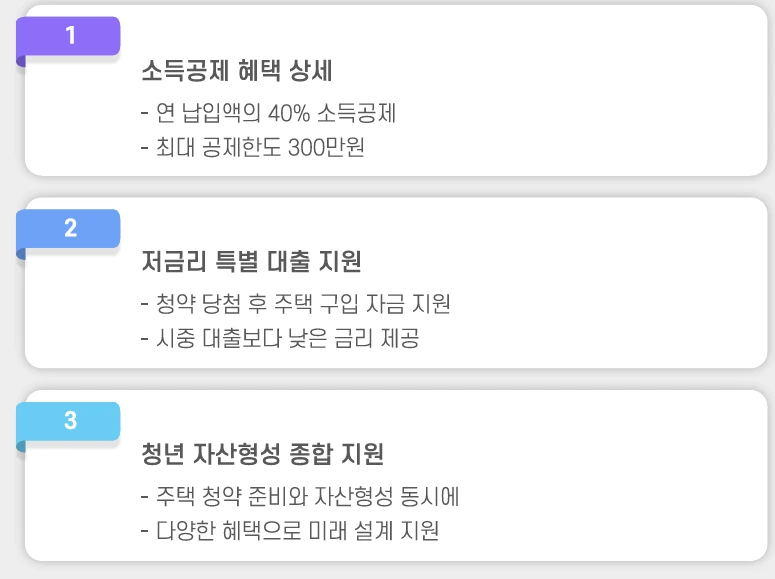Click the purple number 1 ribbon badge

pyautogui.click(x=68, y=36)
